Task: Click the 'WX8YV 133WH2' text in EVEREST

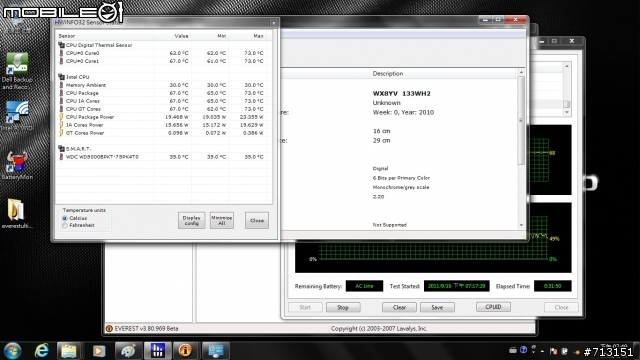Action: tap(402, 93)
